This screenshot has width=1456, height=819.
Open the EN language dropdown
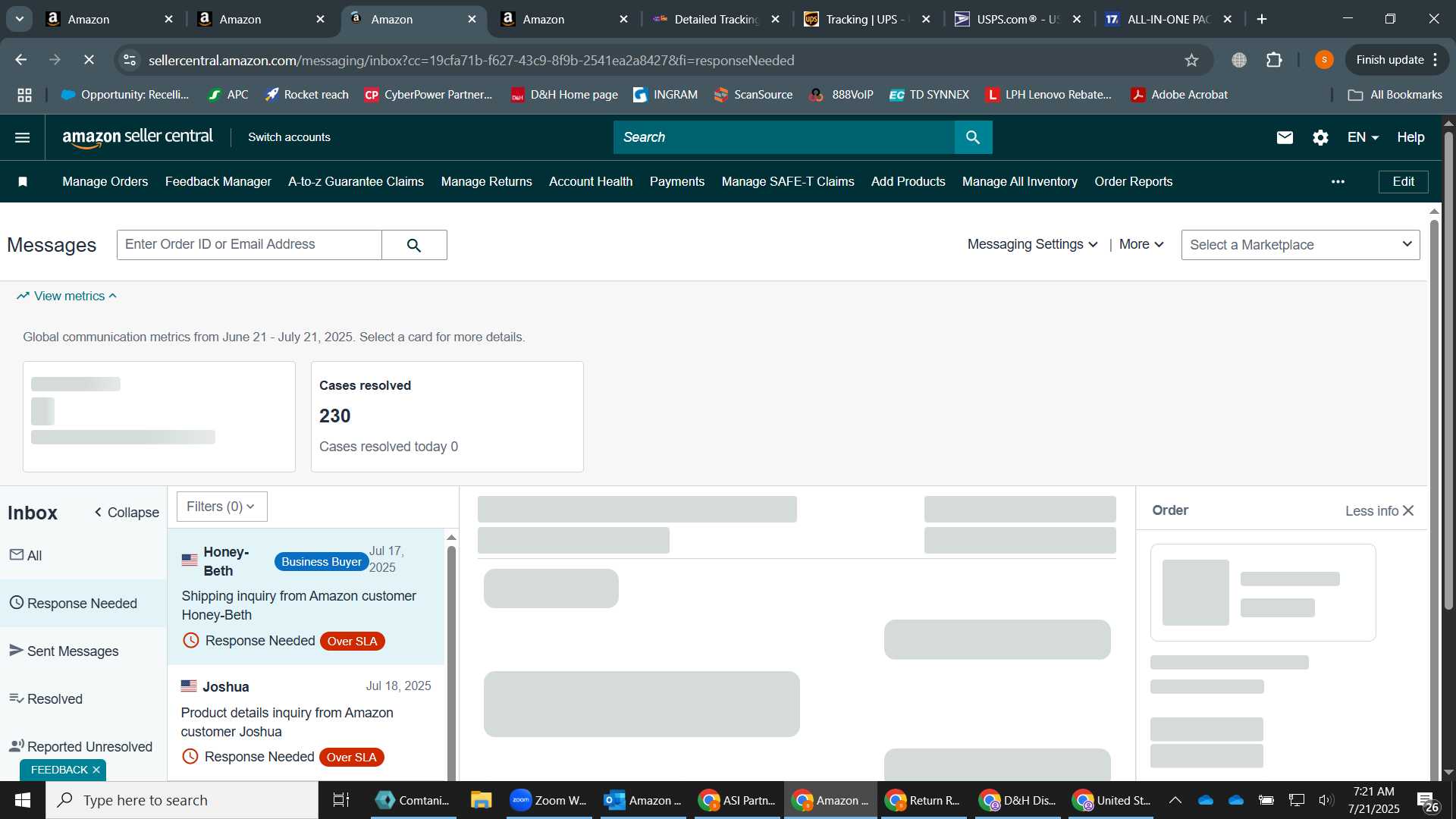tap(1363, 137)
